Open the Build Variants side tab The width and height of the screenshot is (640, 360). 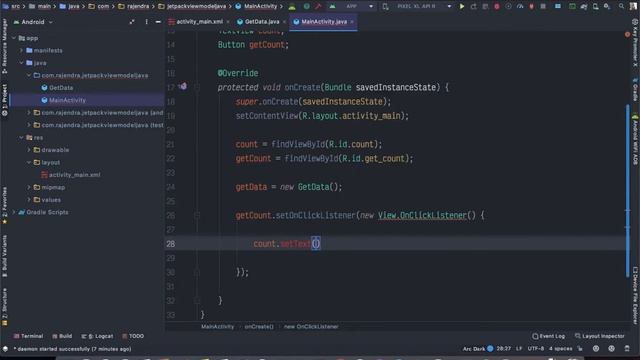(4, 256)
